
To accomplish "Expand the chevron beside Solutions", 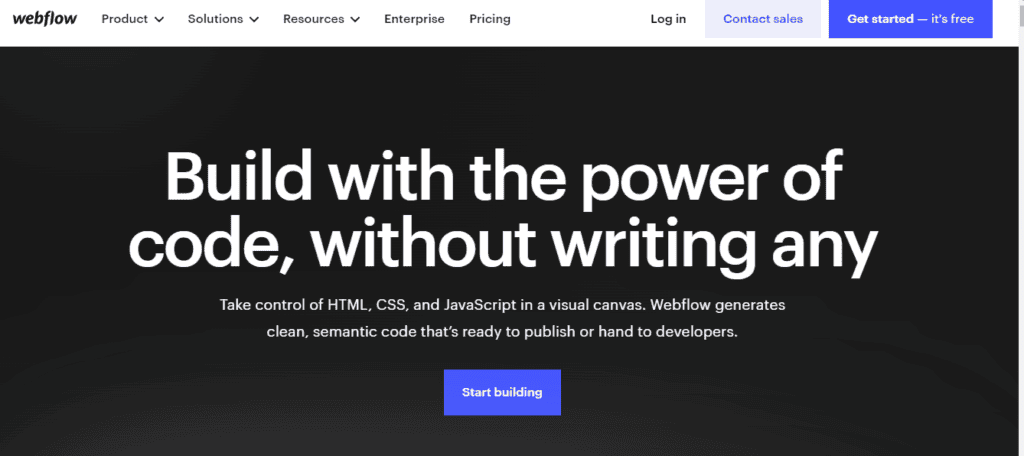I will click(x=253, y=19).
